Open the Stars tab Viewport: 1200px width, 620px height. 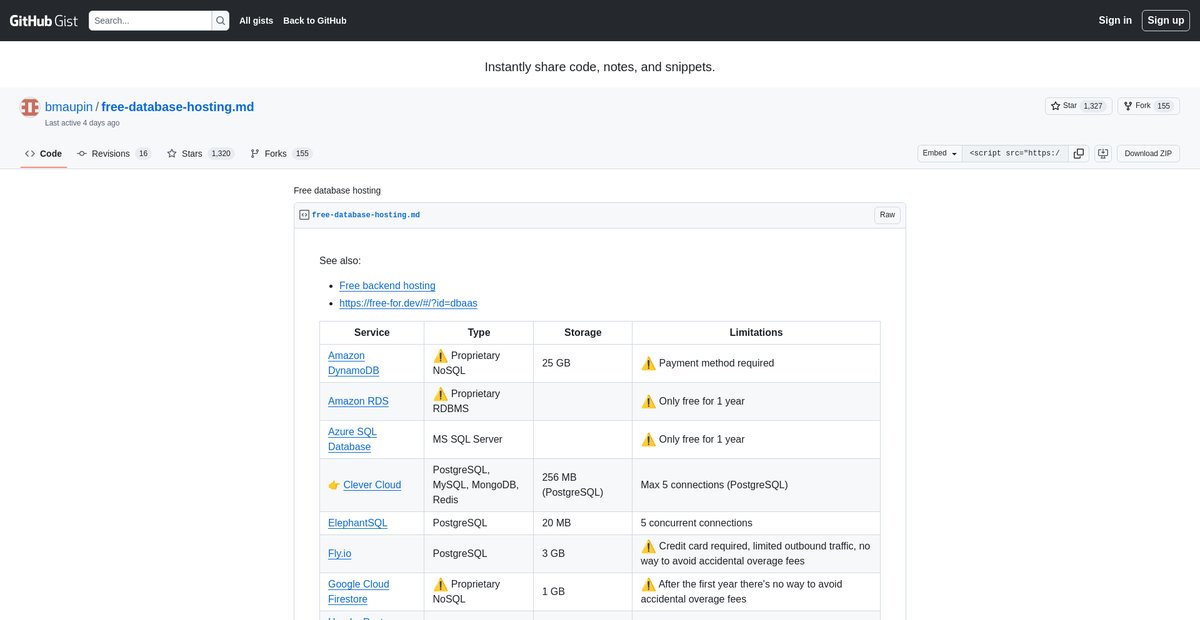pyautogui.click(x=200, y=154)
